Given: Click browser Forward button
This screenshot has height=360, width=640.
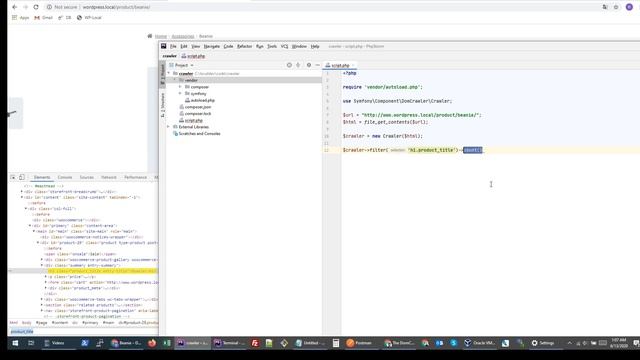Looking at the screenshot, I should 25,7.
